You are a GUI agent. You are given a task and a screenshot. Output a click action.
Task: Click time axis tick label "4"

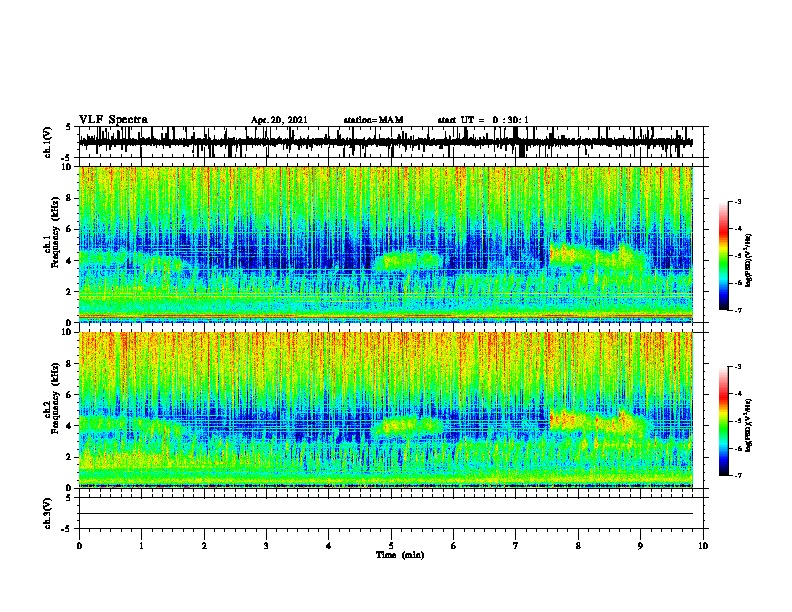pos(329,545)
